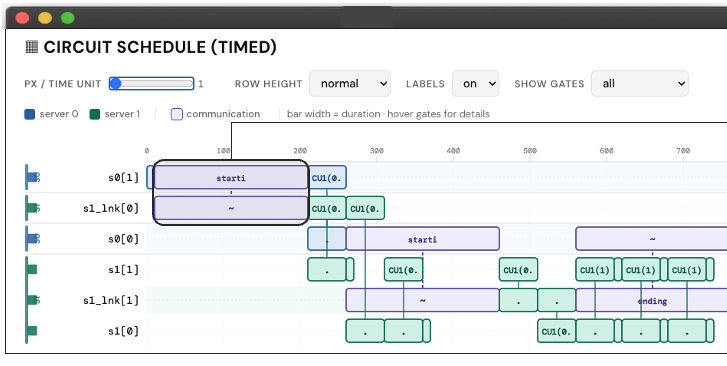Click the dot gate in s1[1] row
727x366 pixels.
[327, 270]
